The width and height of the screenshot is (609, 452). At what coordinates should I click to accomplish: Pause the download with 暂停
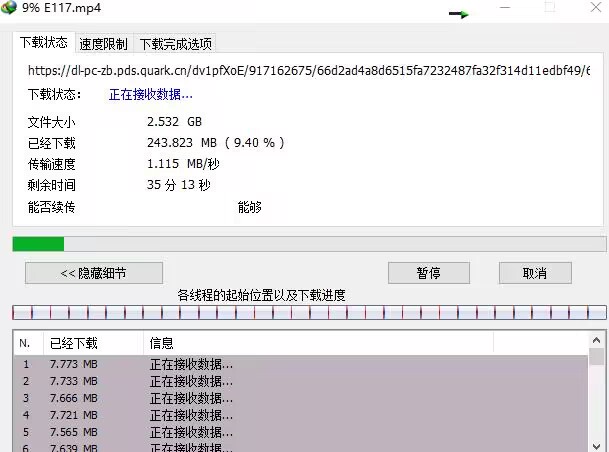[x=429, y=273]
